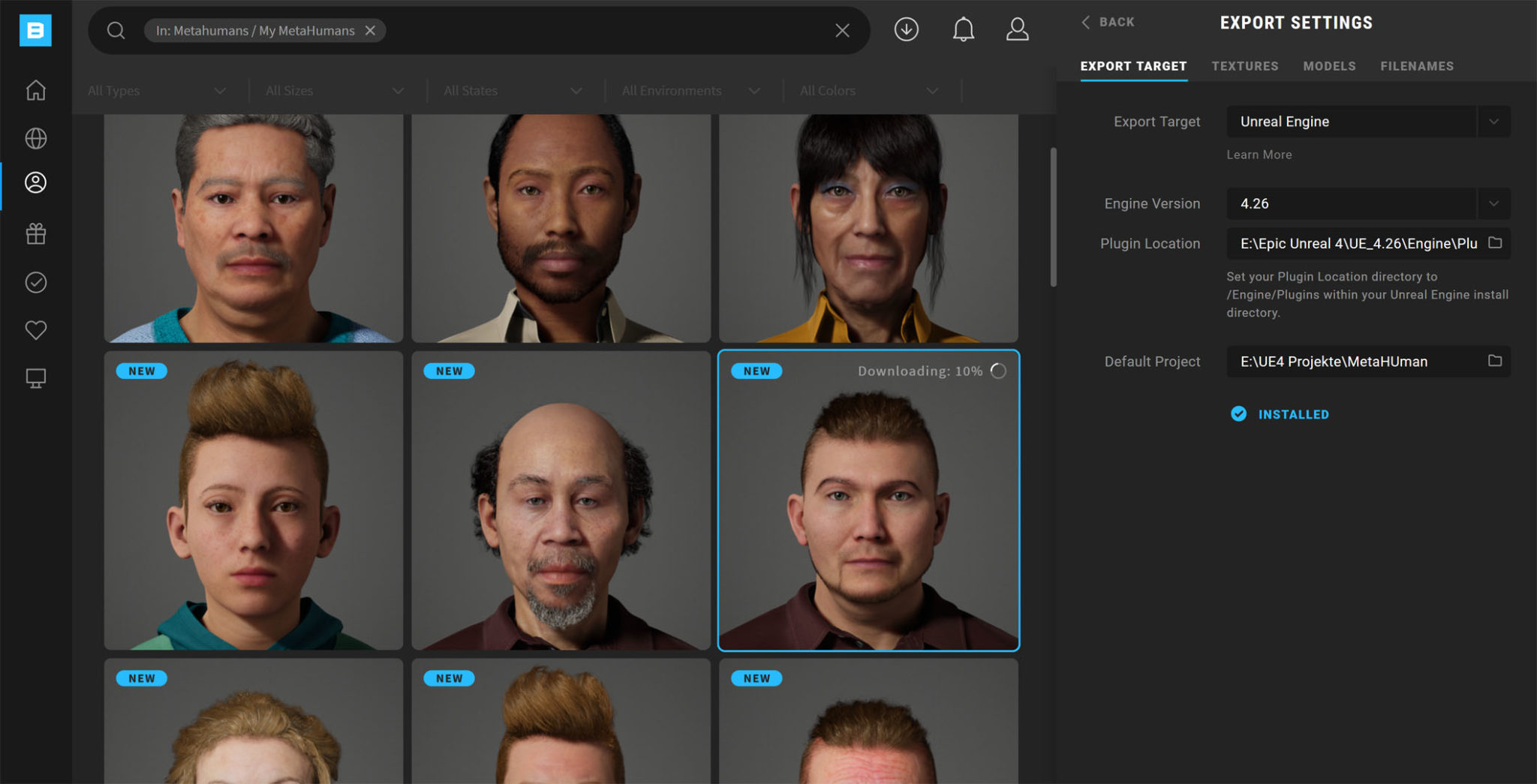Image resolution: width=1537 pixels, height=784 pixels.
Task: Click the Installed status checkmark
Action: pos(1238,413)
